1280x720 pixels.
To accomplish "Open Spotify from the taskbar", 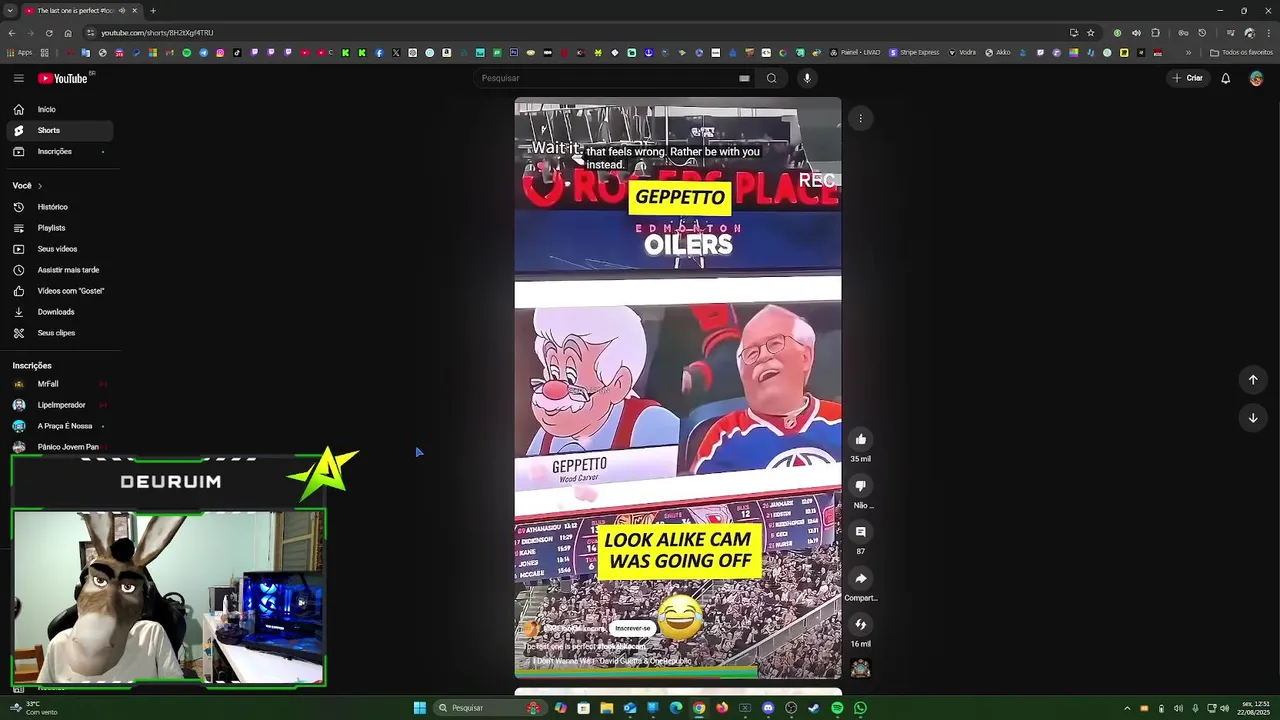I will [x=837, y=708].
